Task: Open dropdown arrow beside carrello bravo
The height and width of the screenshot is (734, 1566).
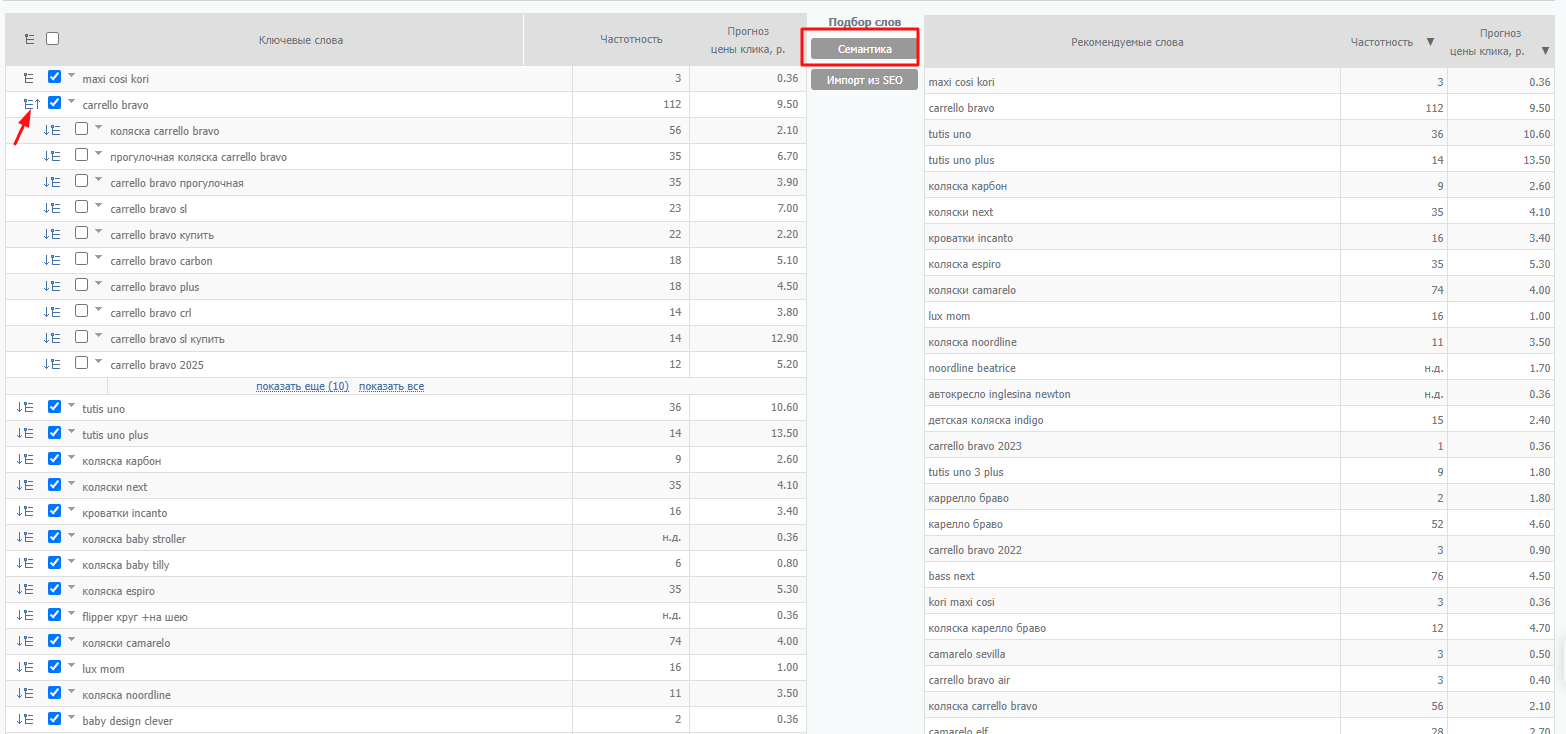Action: pos(71,101)
